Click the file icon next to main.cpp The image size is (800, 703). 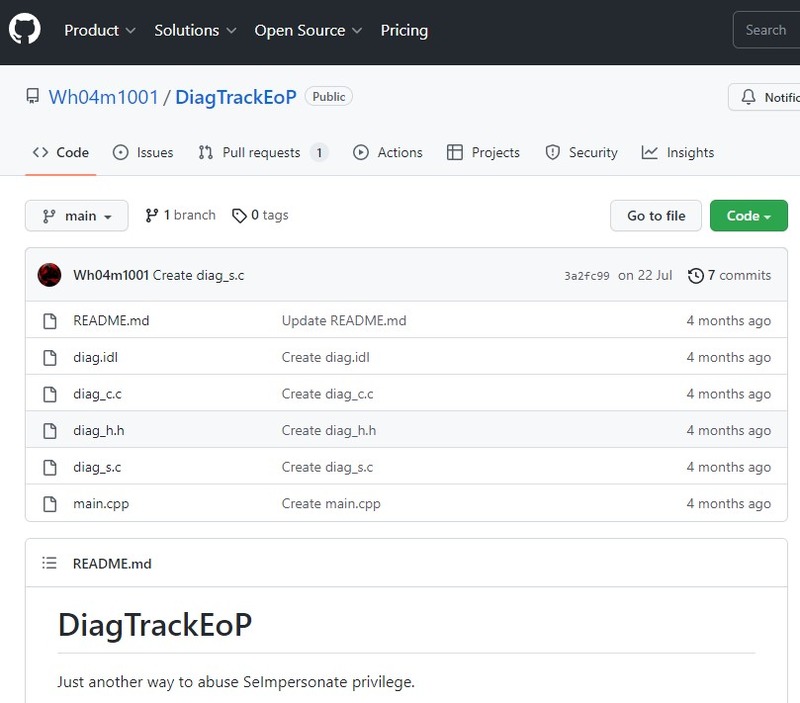(49, 504)
